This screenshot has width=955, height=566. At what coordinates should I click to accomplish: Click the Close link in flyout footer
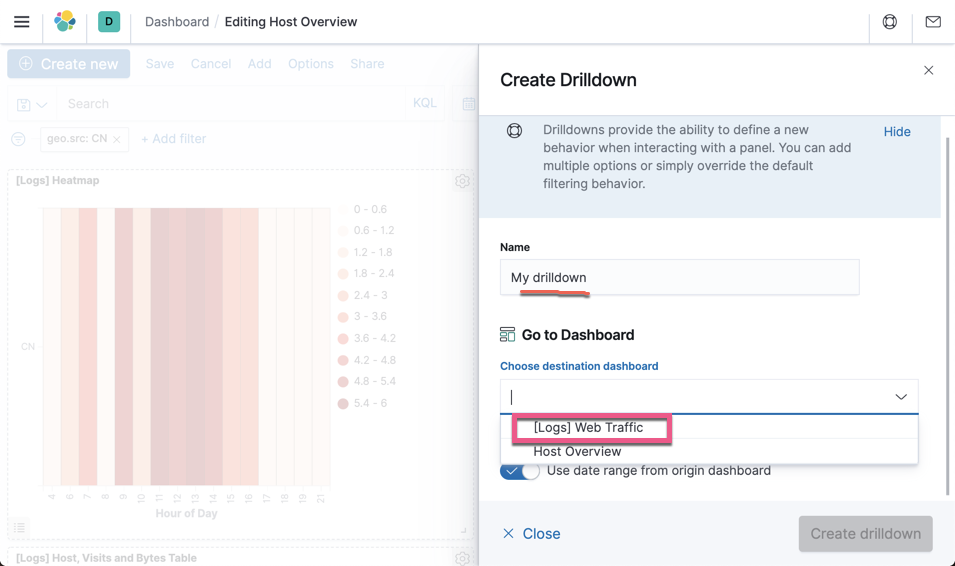click(x=531, y=534)
